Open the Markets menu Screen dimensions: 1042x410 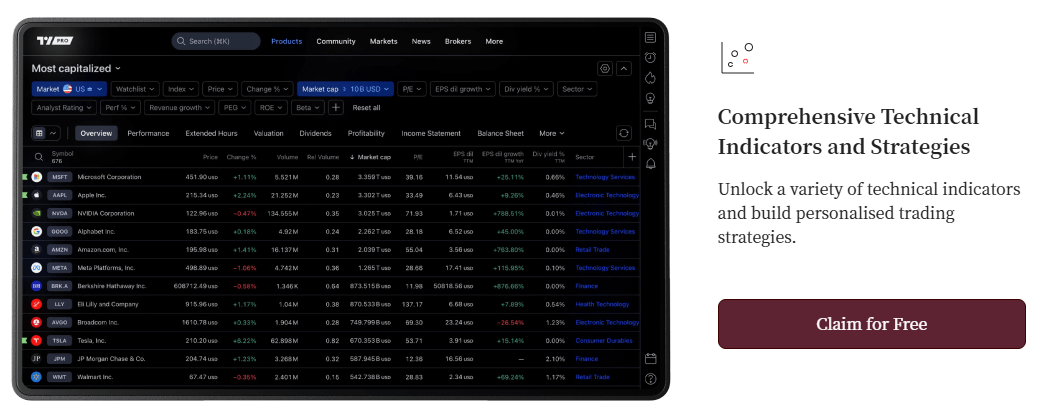[383, 41]
